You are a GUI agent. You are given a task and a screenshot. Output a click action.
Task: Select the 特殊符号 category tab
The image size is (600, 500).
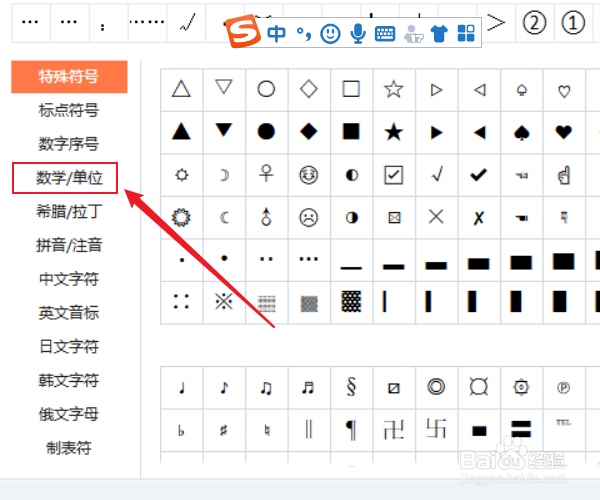coord(69,77)
